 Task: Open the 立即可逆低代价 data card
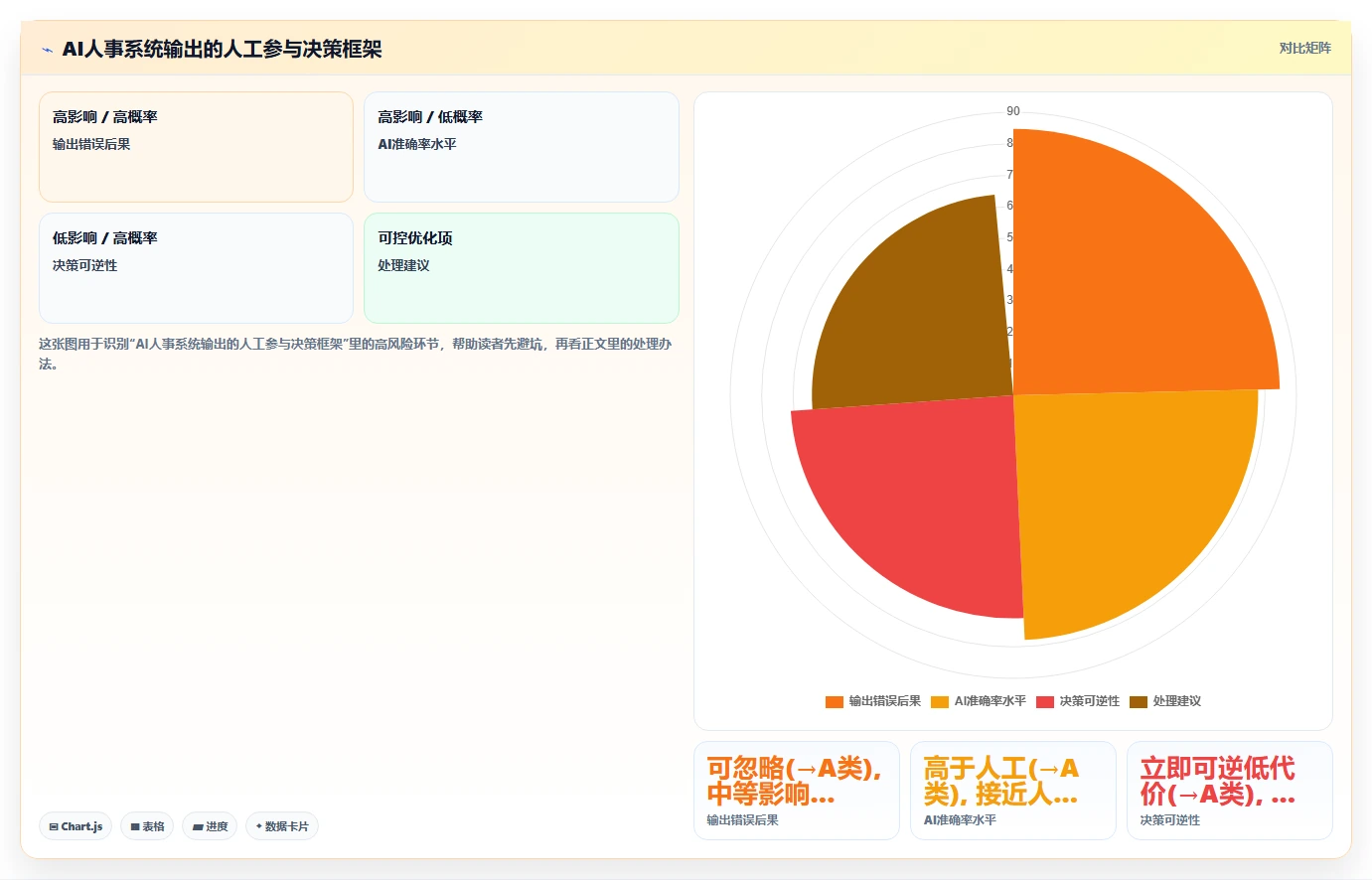click(x=1229, y=791)
